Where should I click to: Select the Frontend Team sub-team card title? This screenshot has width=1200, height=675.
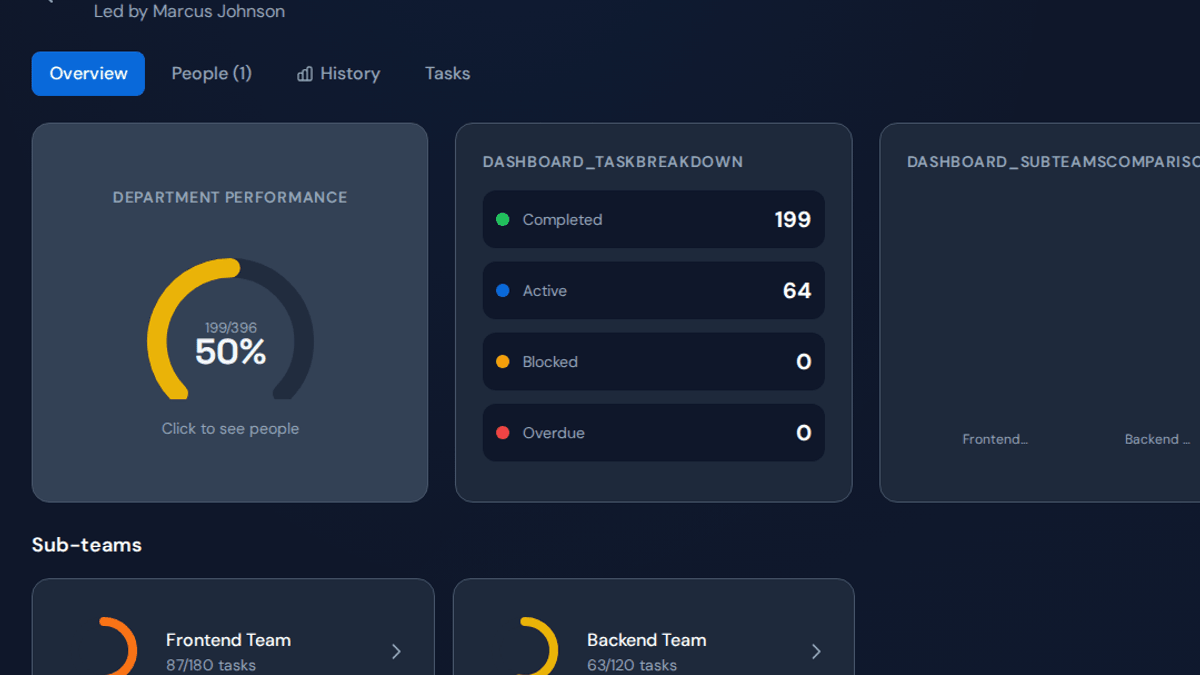228,640
